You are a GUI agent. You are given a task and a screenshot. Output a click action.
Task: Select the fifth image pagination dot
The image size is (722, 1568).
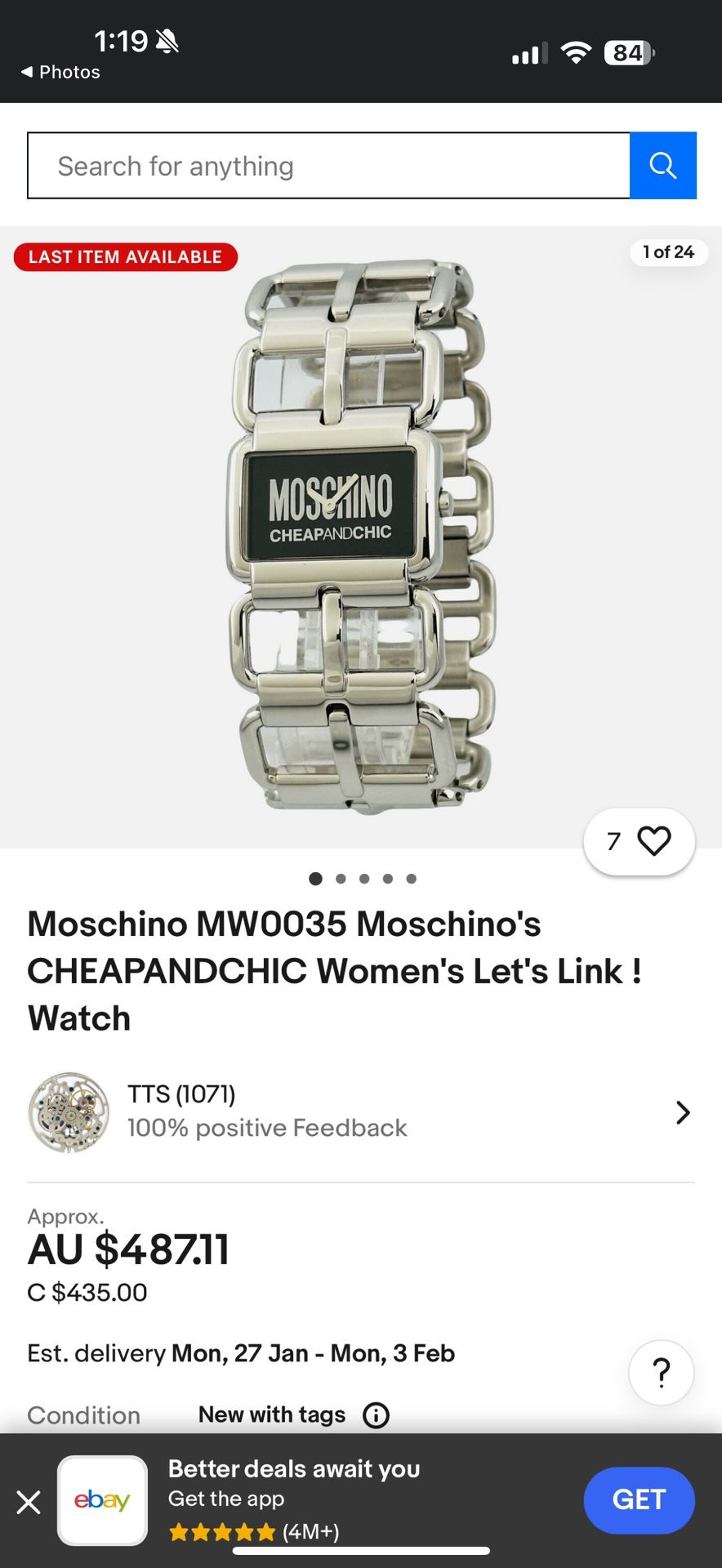412,879
